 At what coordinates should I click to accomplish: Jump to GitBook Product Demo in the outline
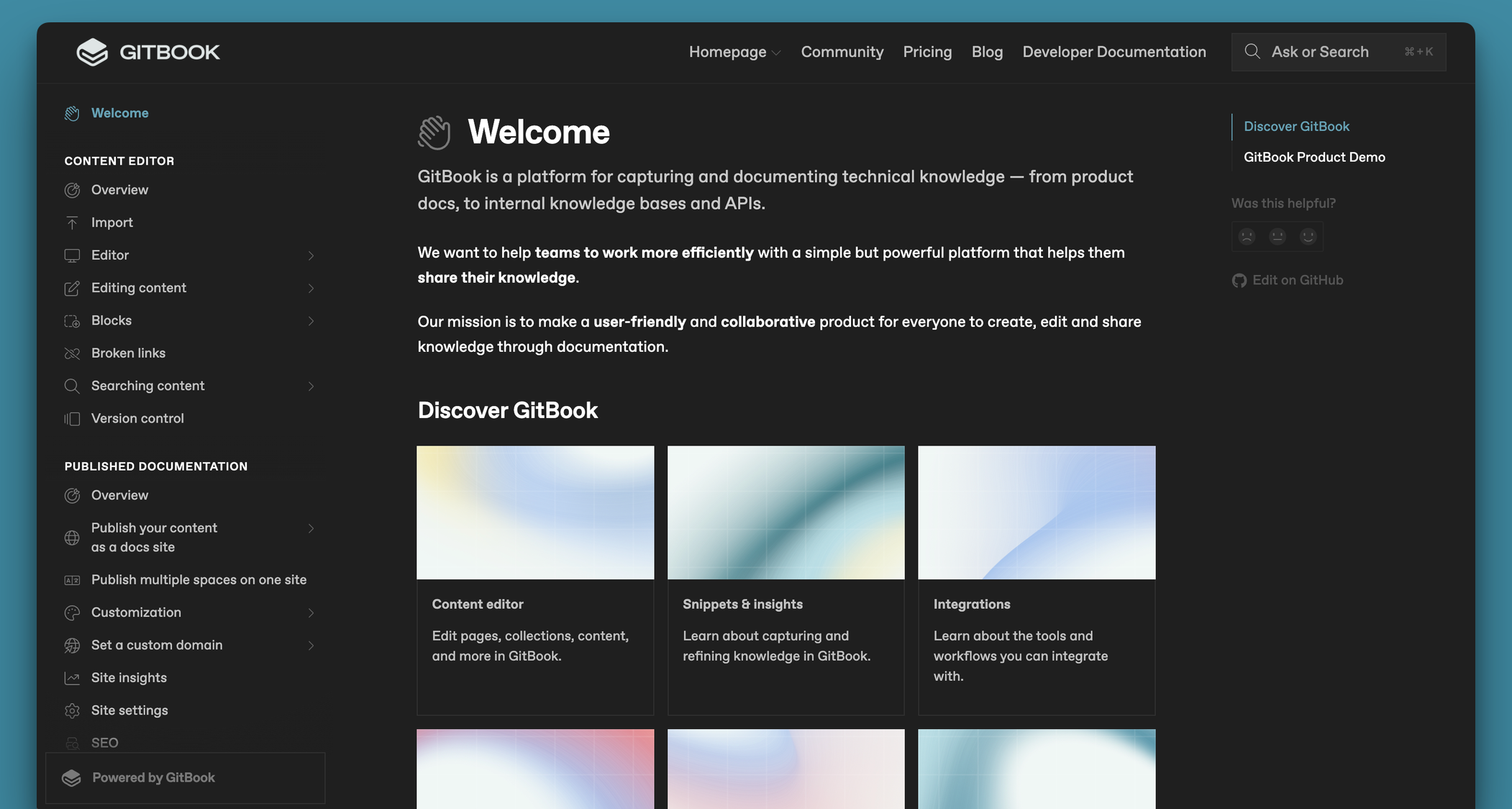[1314, 157]
